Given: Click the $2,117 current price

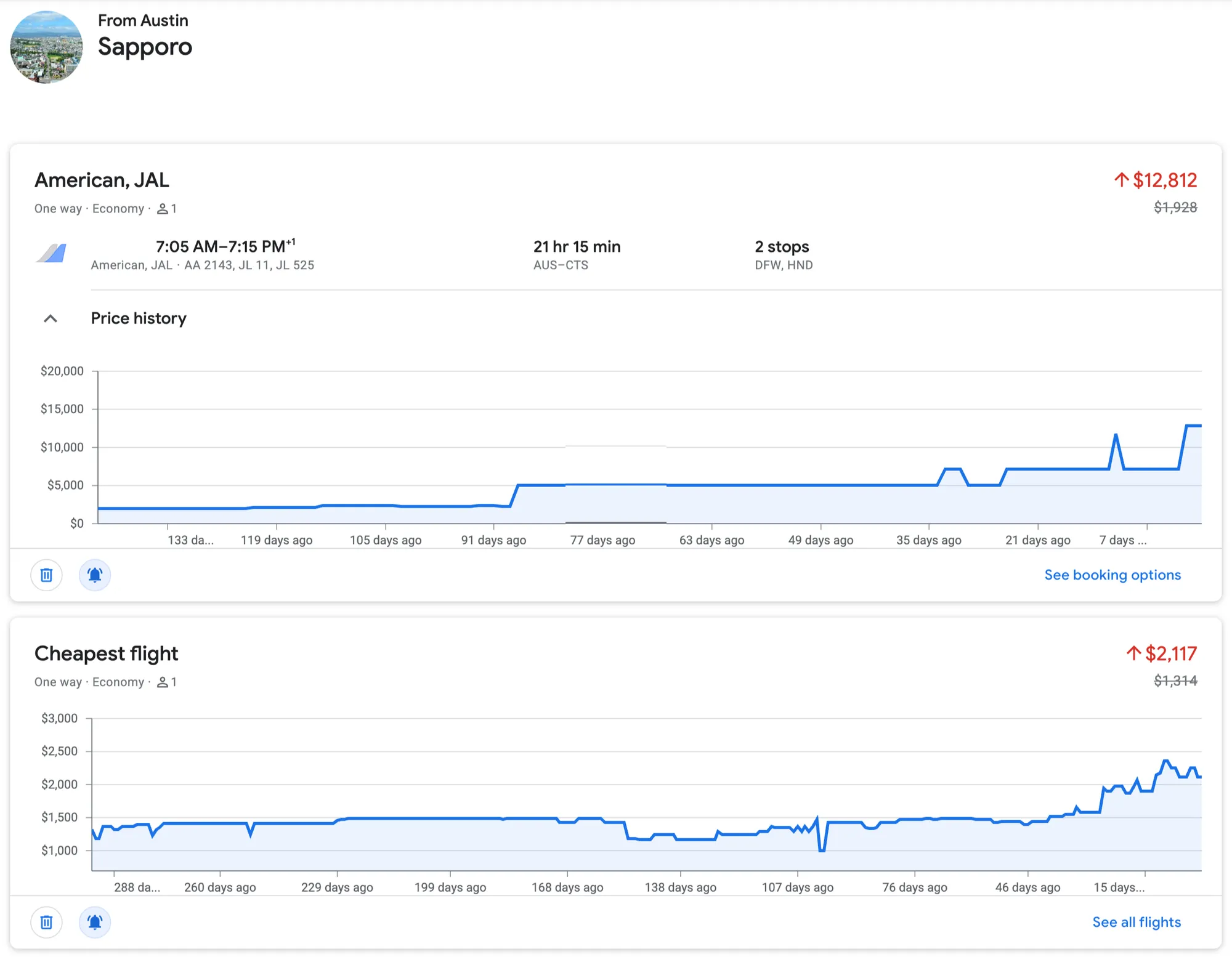Looking at the screenshot, I should 1171,653.
